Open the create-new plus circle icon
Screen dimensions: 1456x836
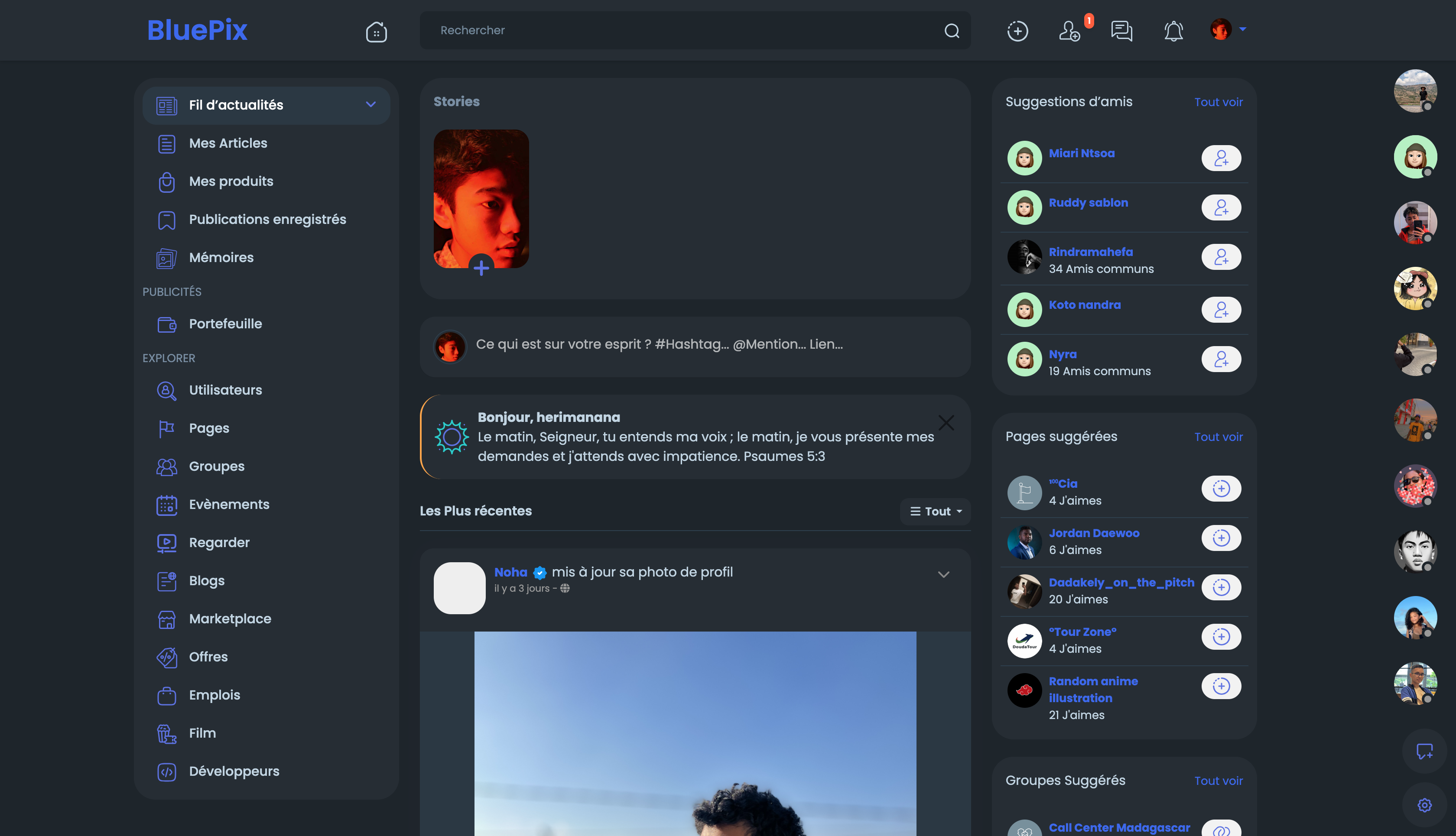pyautogui.click(x=1017, y=30)
